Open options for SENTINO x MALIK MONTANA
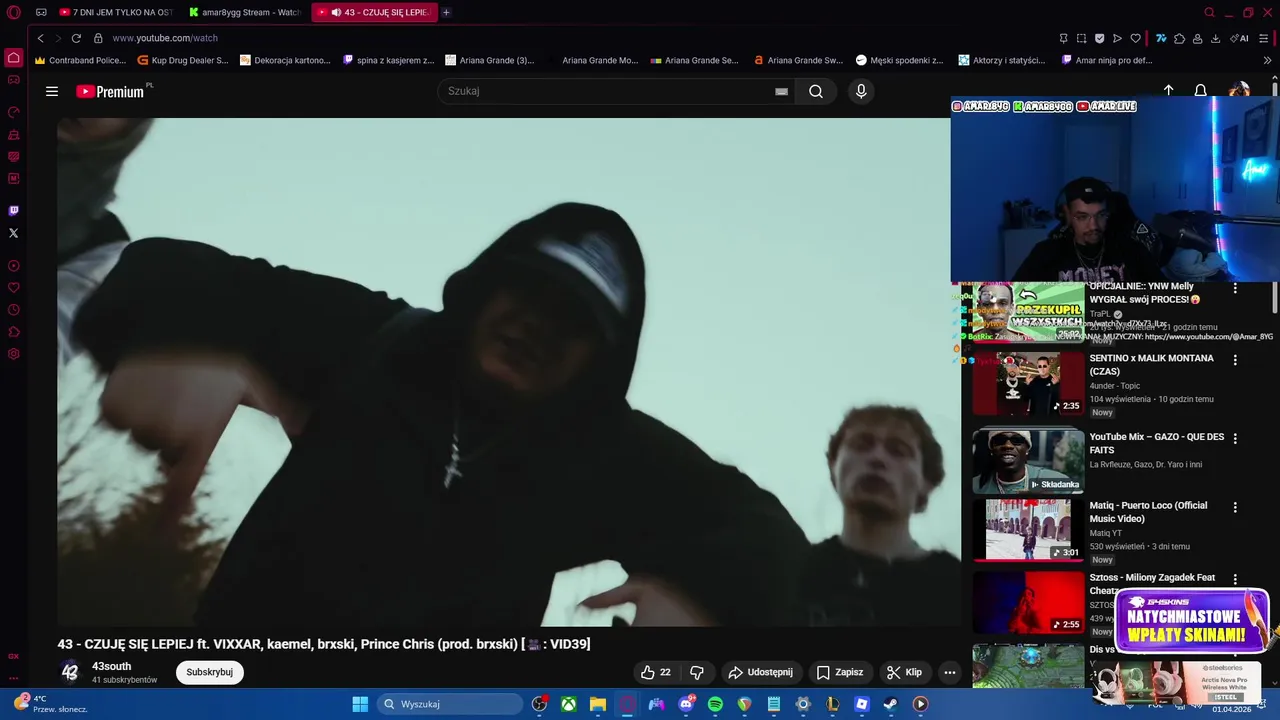The image size is (1280, 720). pos(1235,360)
